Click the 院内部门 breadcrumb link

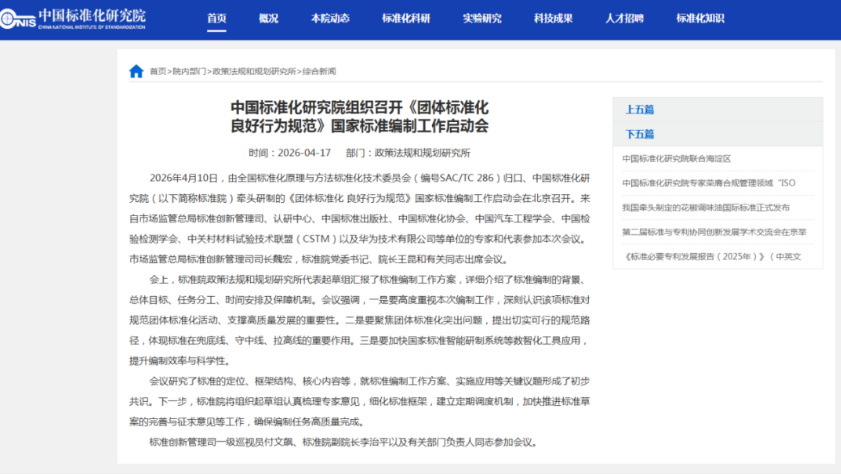189,71
